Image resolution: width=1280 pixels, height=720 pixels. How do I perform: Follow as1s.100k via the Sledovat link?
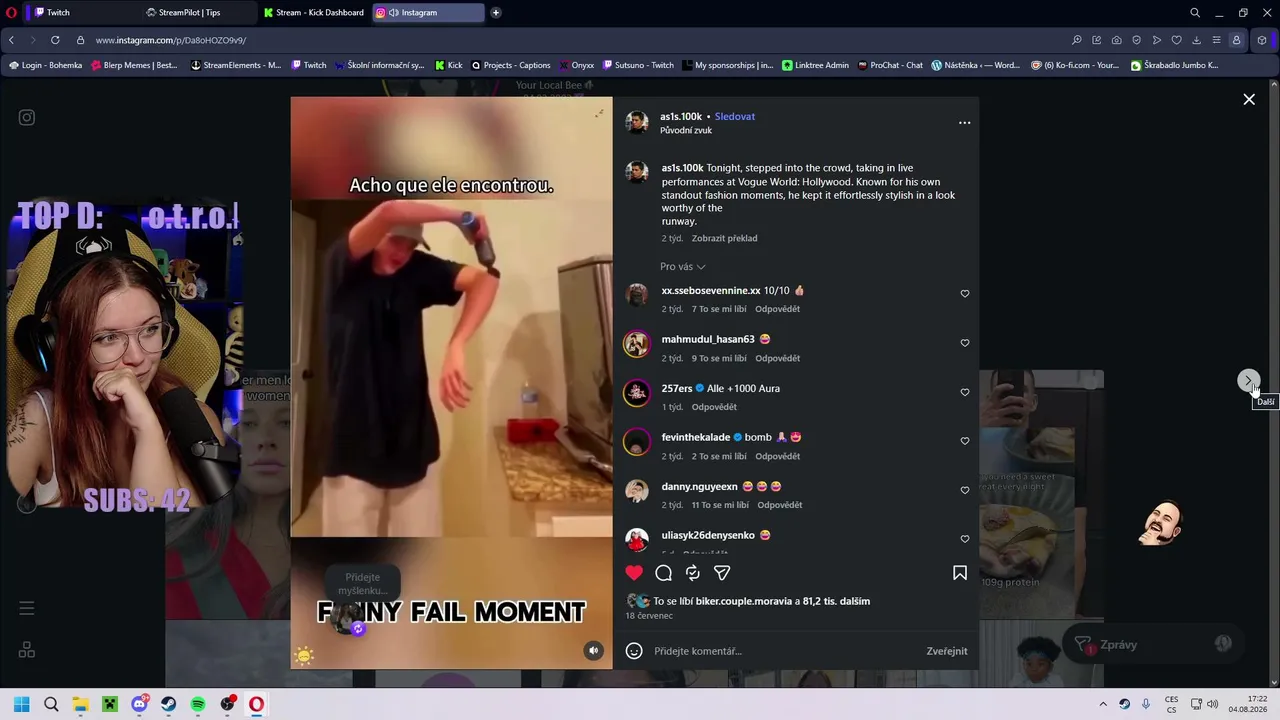point(735,117)
